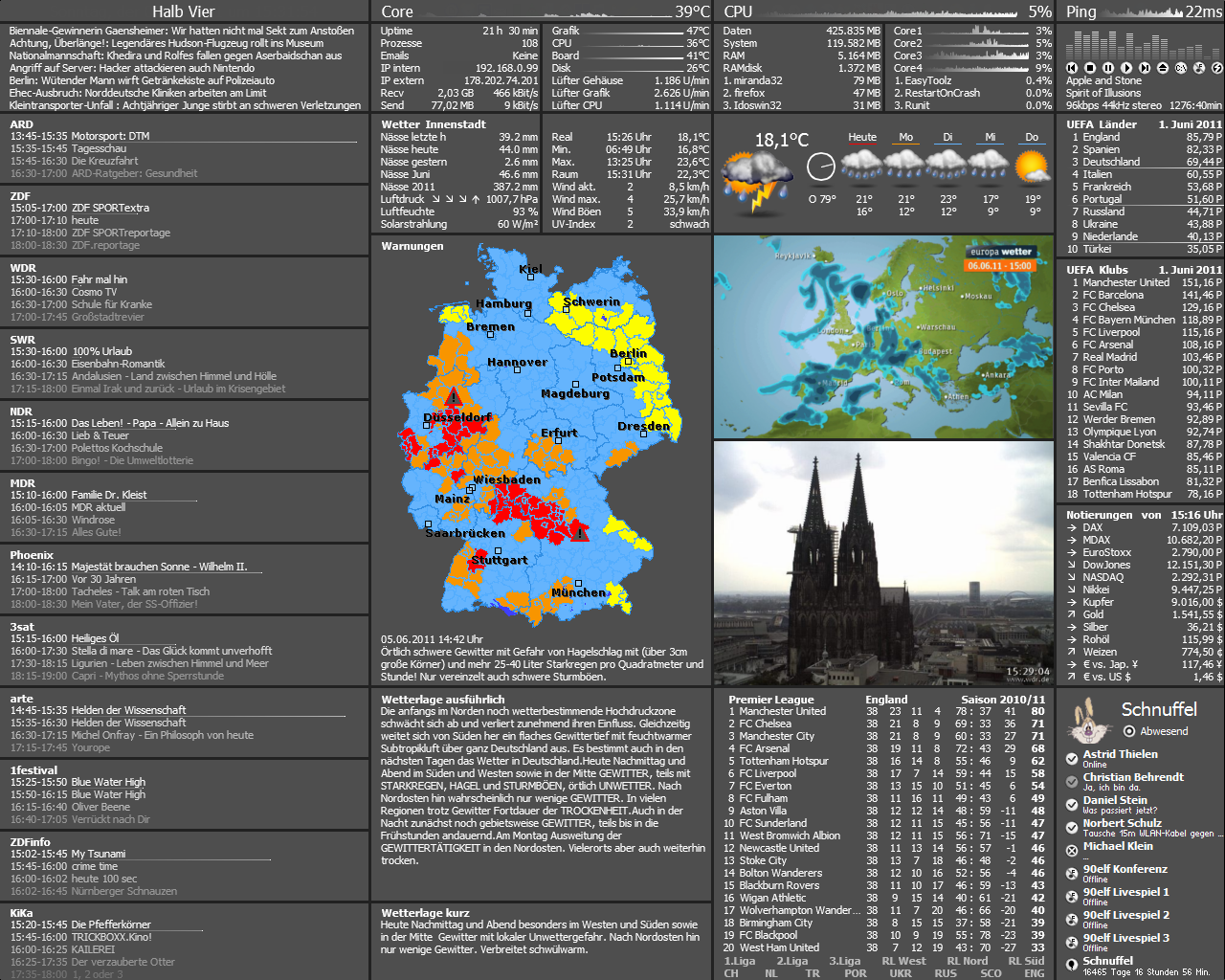Viewport: 1225px width, 980px height.
Task: Click Ping latency graph
Action: (1142, 11)
